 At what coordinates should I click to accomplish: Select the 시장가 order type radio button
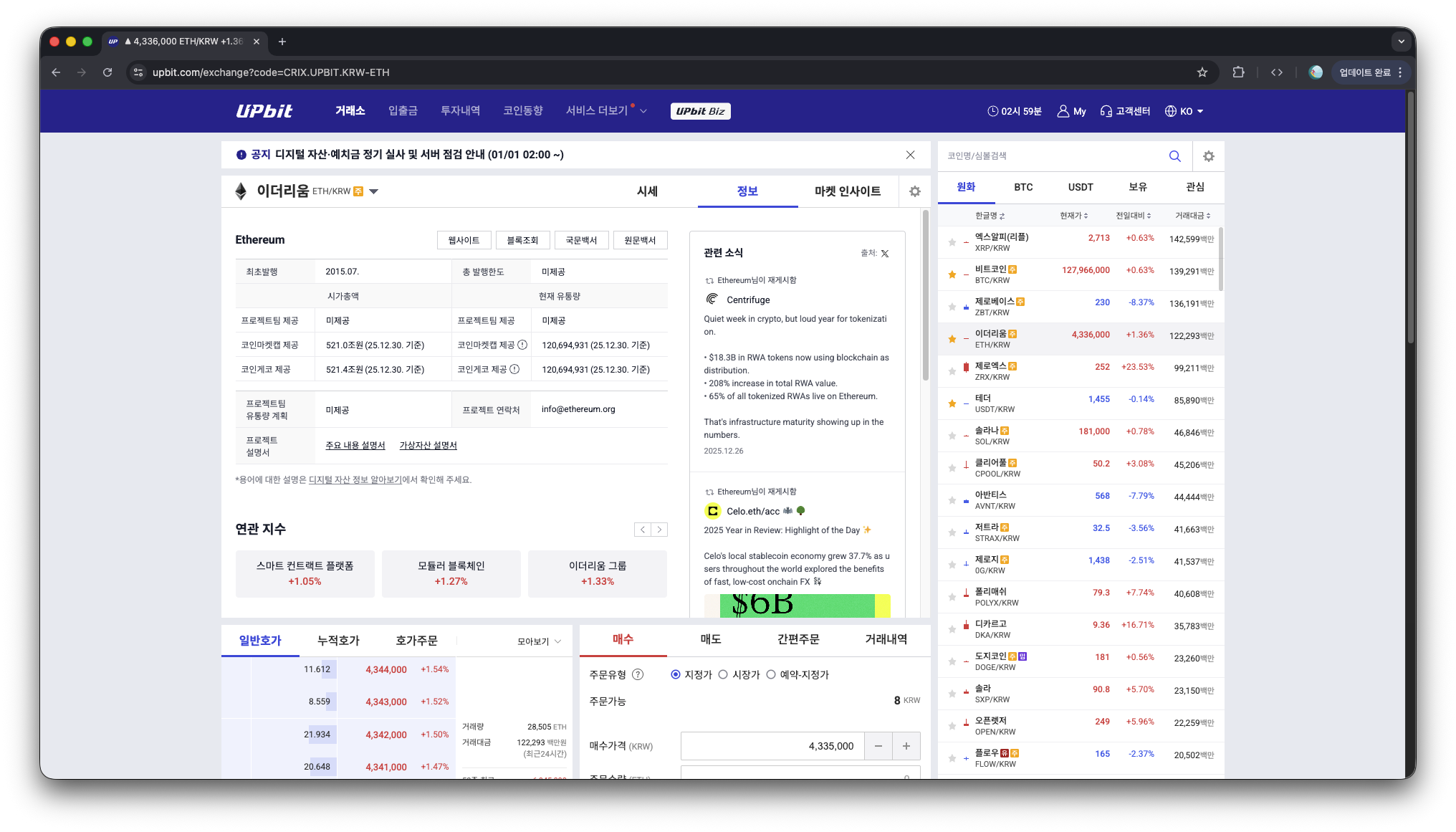[x=722, y=674]
